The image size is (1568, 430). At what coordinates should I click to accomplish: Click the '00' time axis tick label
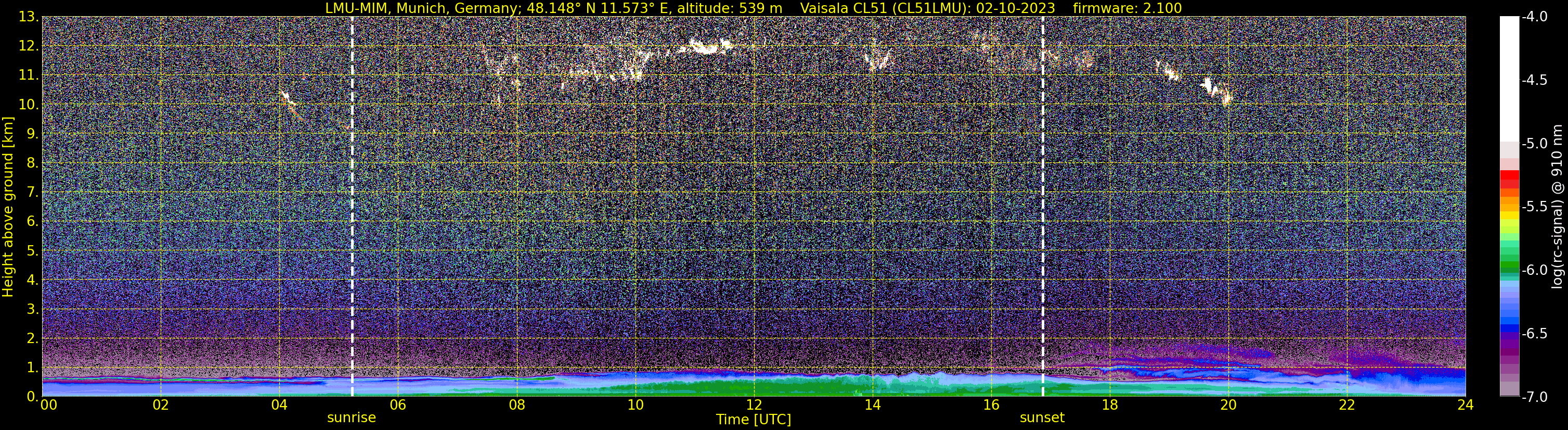49,405
